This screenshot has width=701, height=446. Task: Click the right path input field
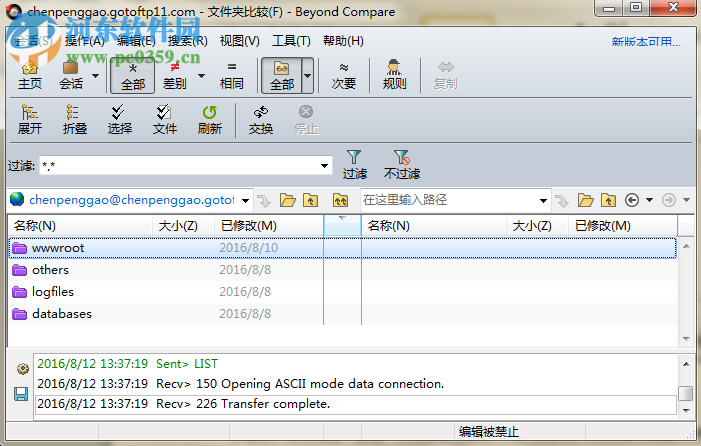click(449, 200)
